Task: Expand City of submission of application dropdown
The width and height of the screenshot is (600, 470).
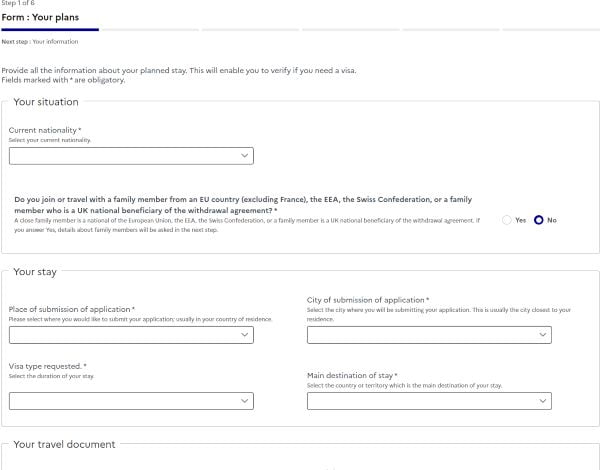Action: [429, 335]
